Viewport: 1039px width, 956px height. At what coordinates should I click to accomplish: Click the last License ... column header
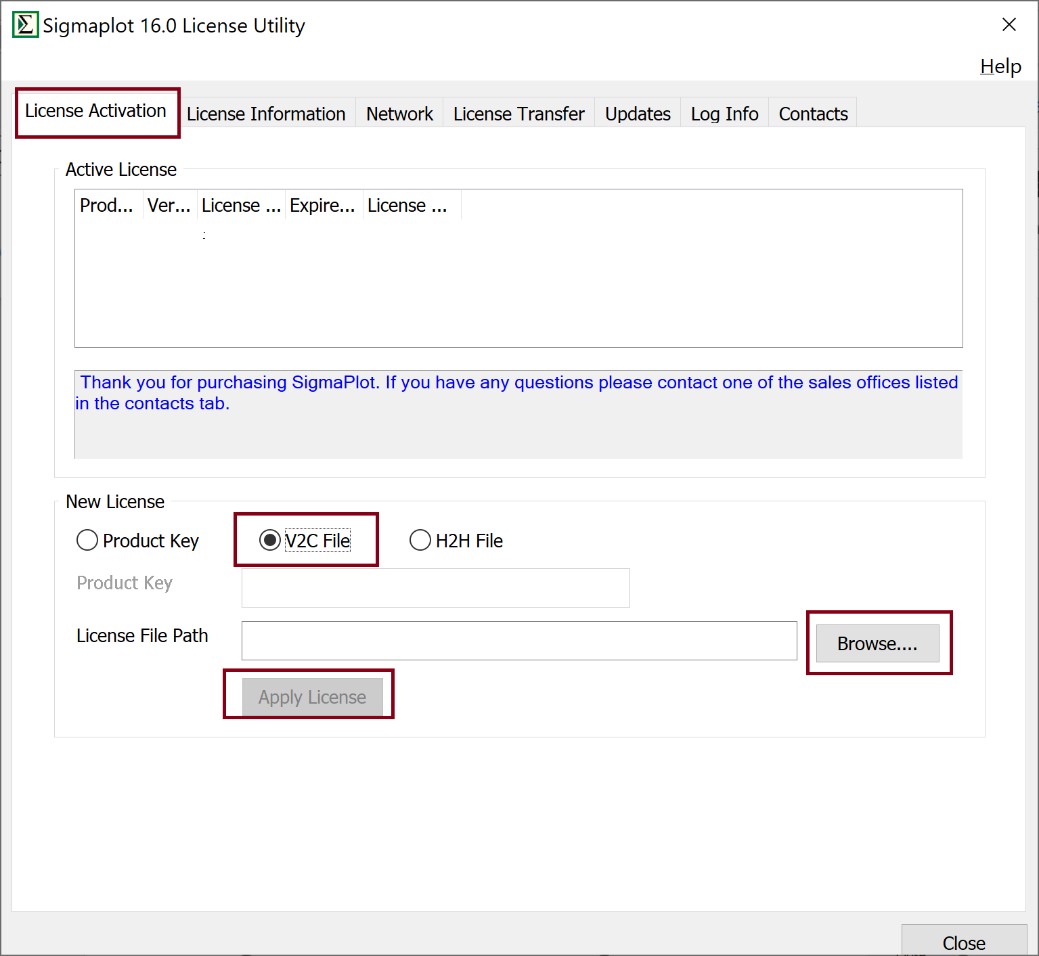[x=411, y=205]
